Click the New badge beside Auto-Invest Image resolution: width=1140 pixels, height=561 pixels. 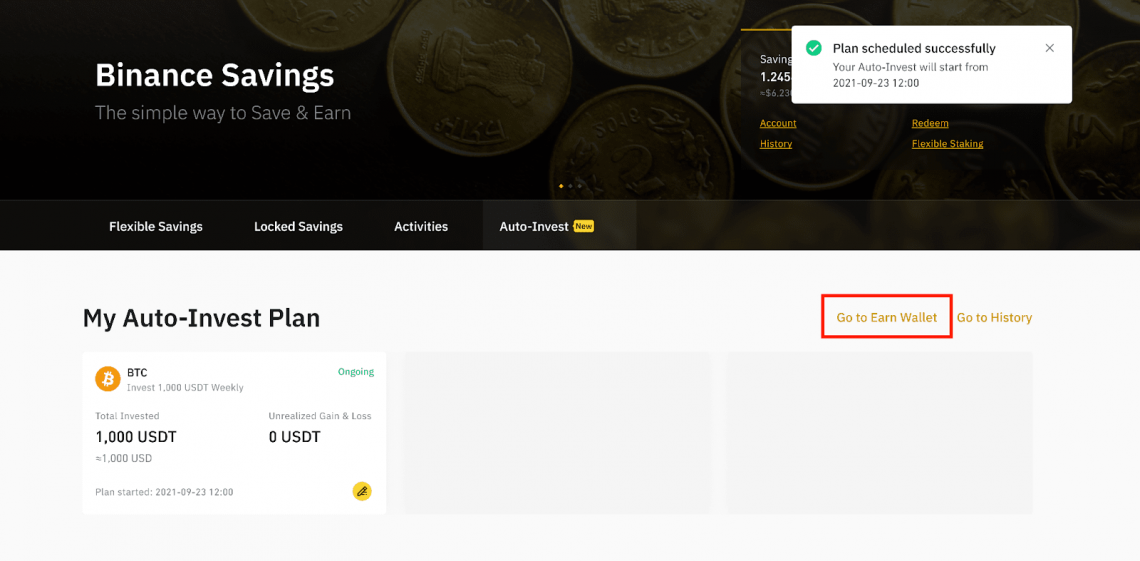pos(584,226)
